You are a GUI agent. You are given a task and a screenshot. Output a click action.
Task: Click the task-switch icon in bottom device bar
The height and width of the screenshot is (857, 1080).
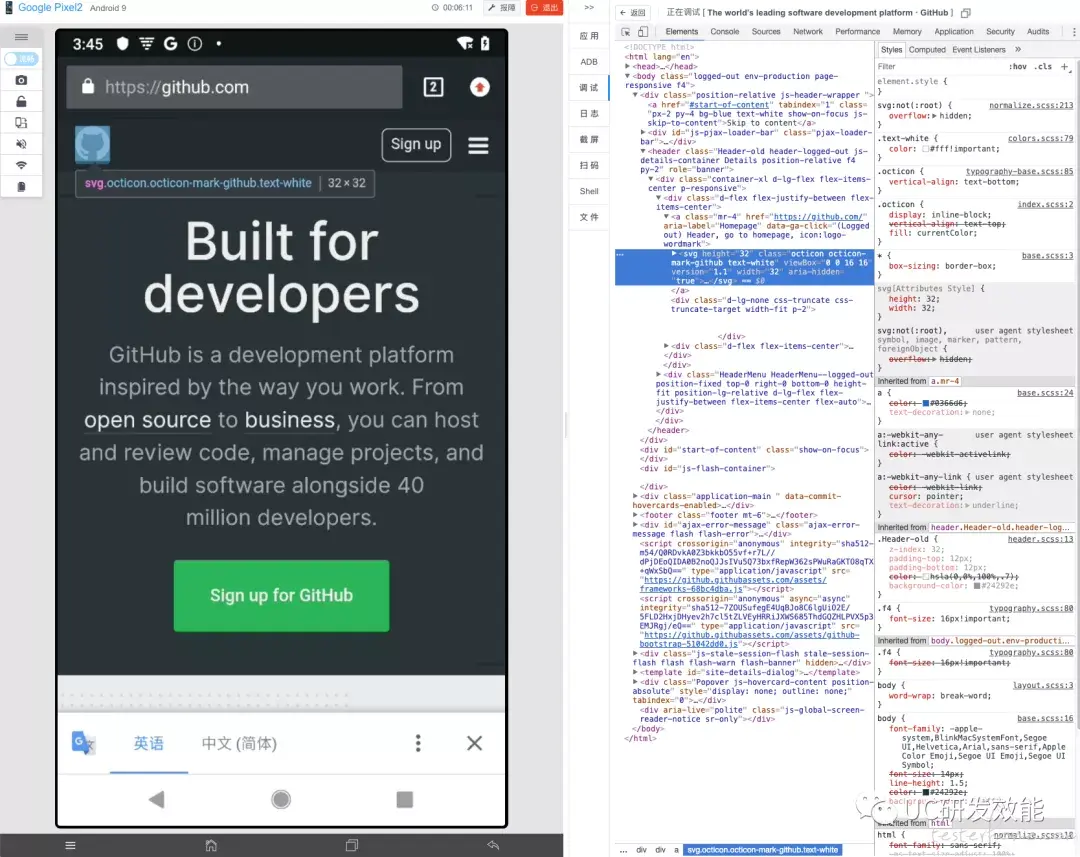352,845
